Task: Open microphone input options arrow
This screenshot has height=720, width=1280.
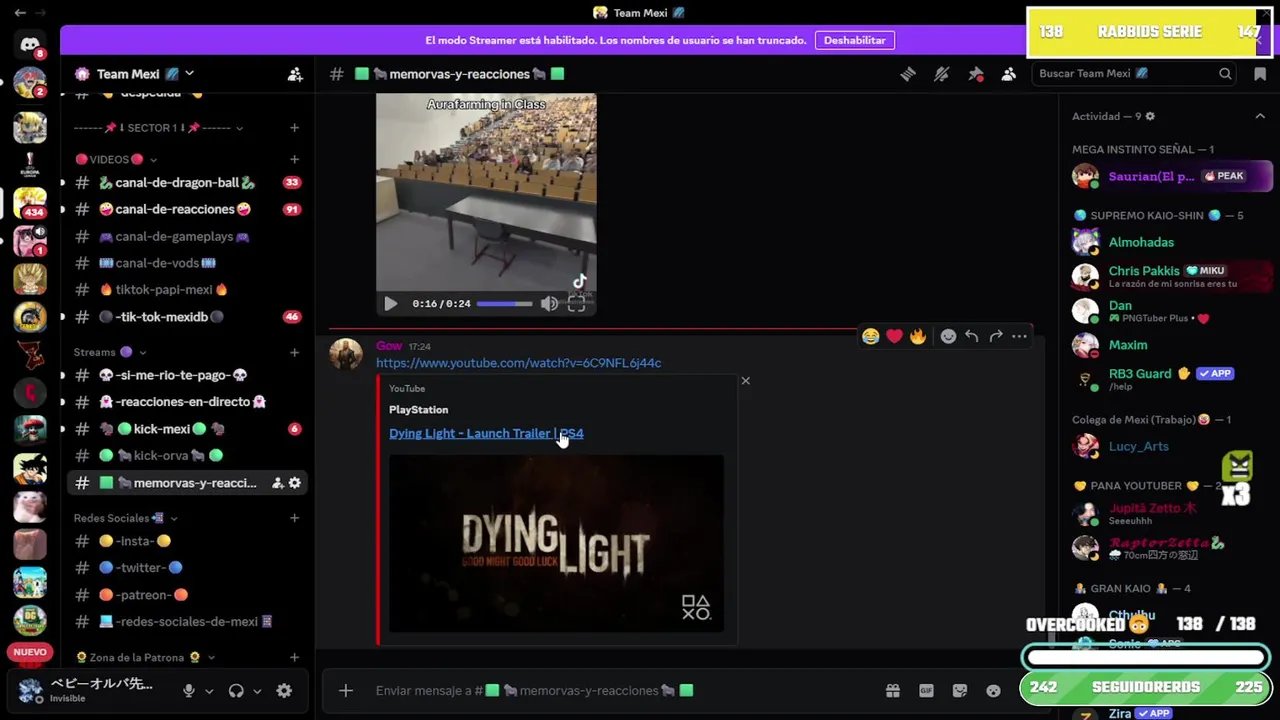Action: point(209,691)
